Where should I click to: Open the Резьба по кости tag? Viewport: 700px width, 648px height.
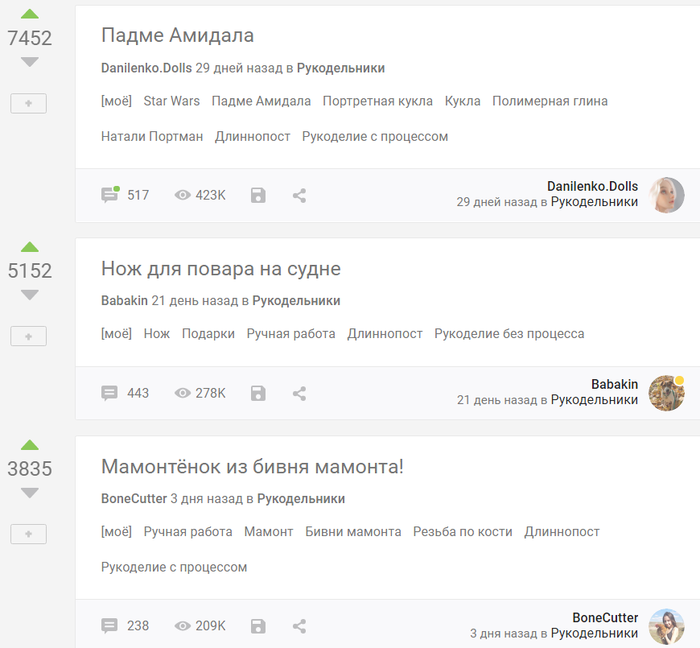[x=462, y=532]
